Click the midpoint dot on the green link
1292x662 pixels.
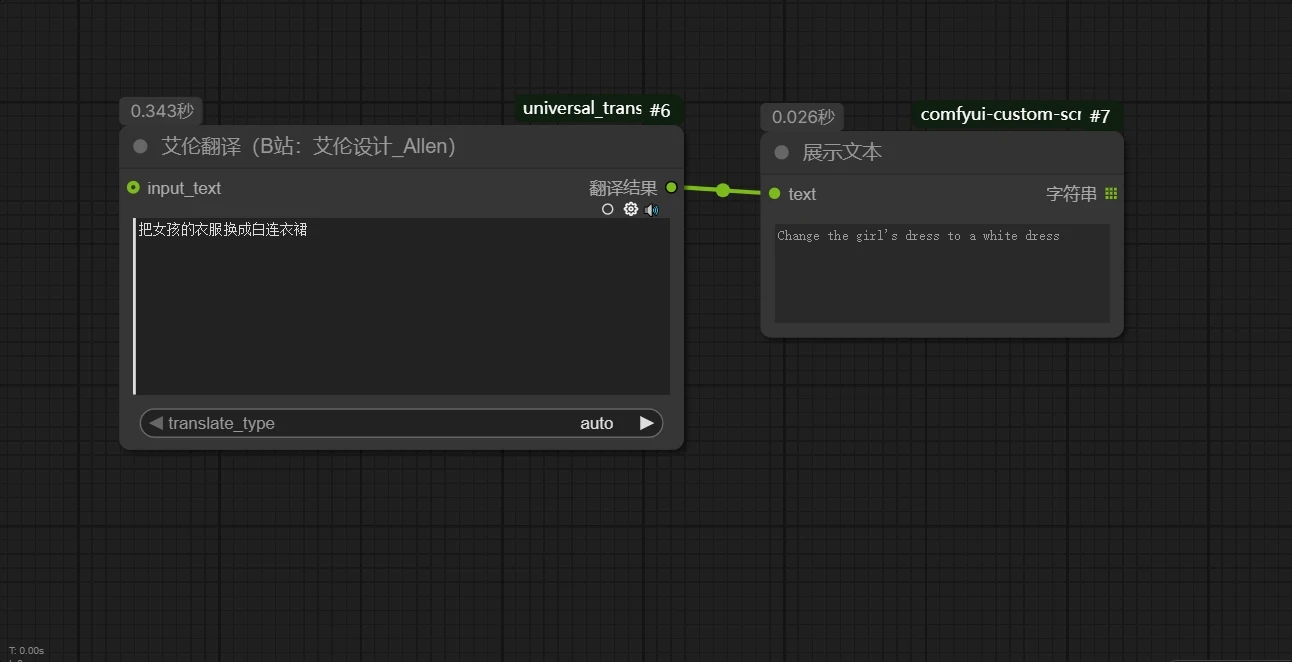[723, 190]
